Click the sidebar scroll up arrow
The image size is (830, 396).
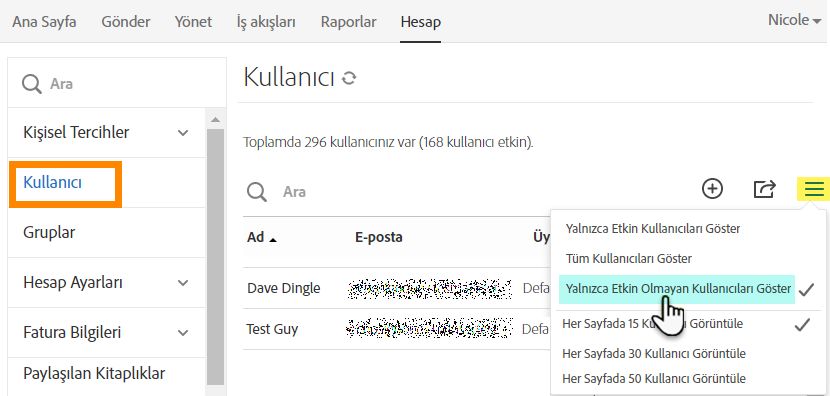[x=215, y=120]
